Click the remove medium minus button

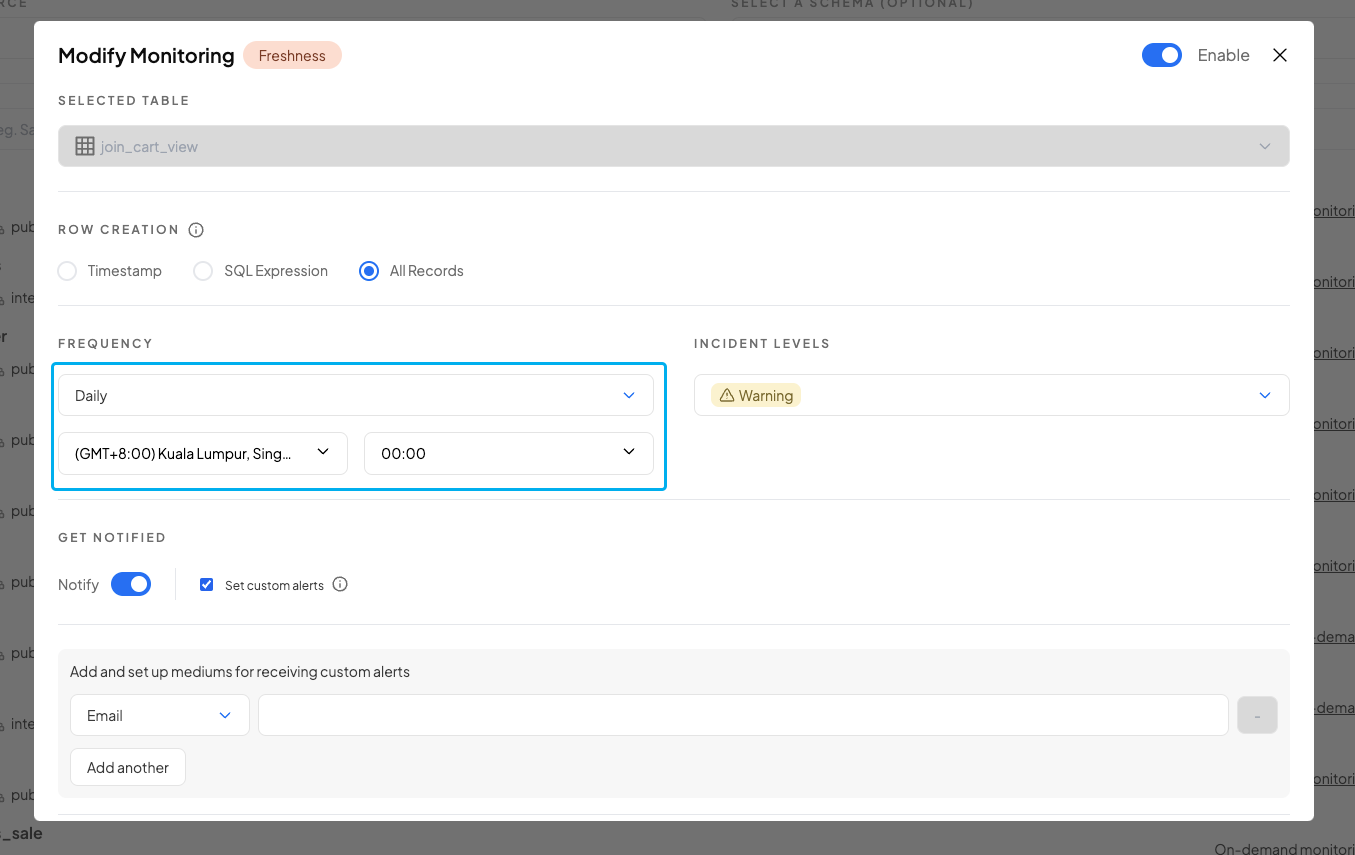coord(1257,716)
